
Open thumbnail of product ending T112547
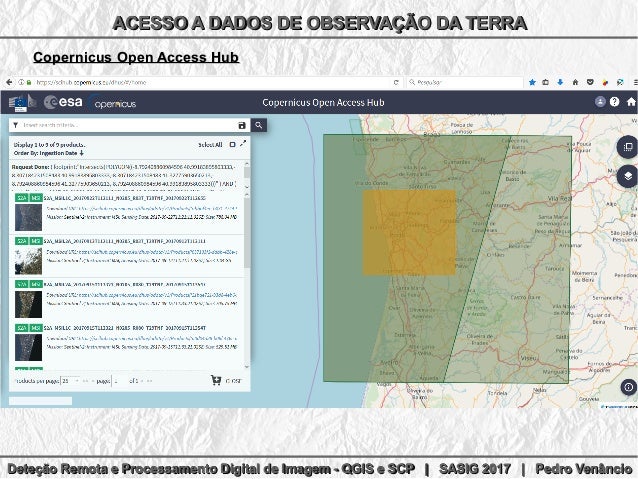click(x=28, y=347)
